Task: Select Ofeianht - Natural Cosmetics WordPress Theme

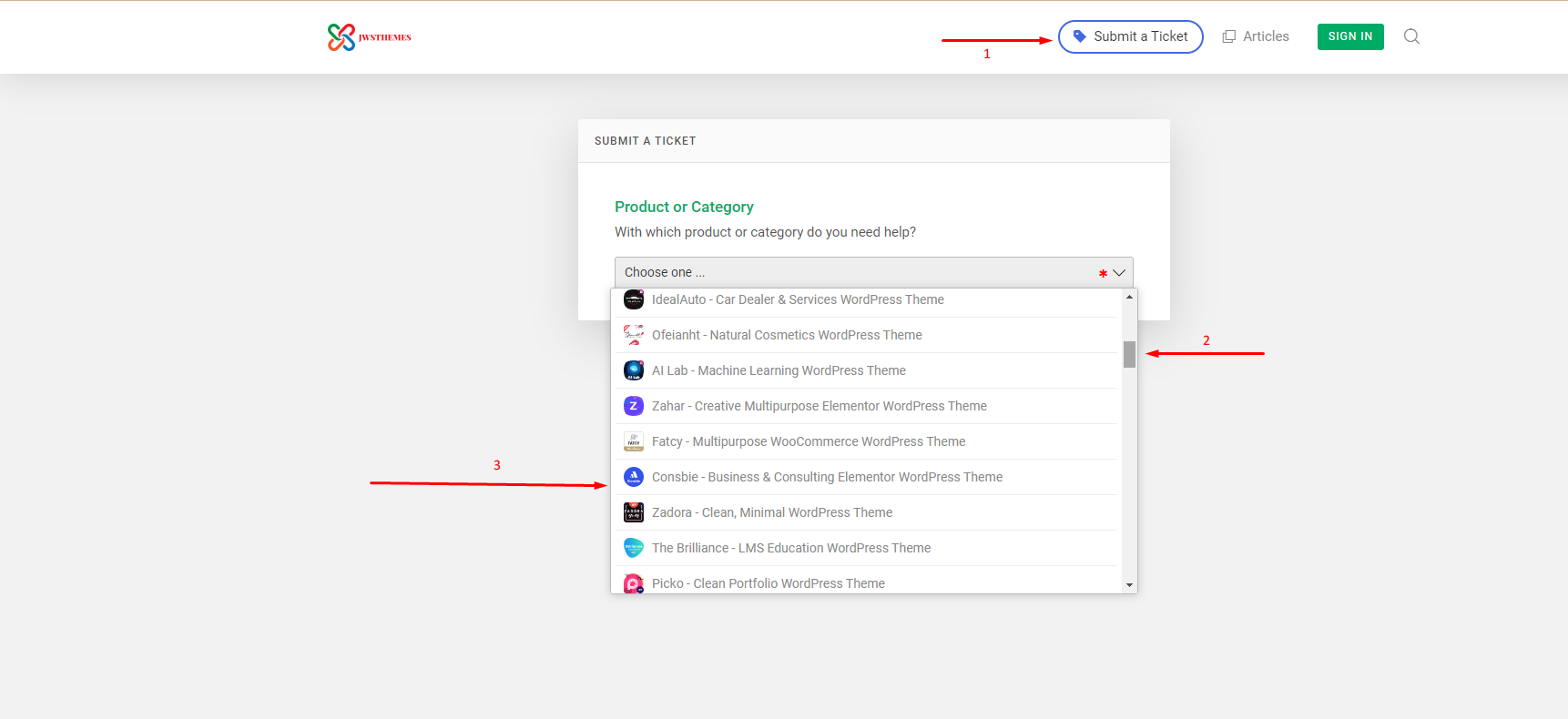Action: tap(867, 335)
